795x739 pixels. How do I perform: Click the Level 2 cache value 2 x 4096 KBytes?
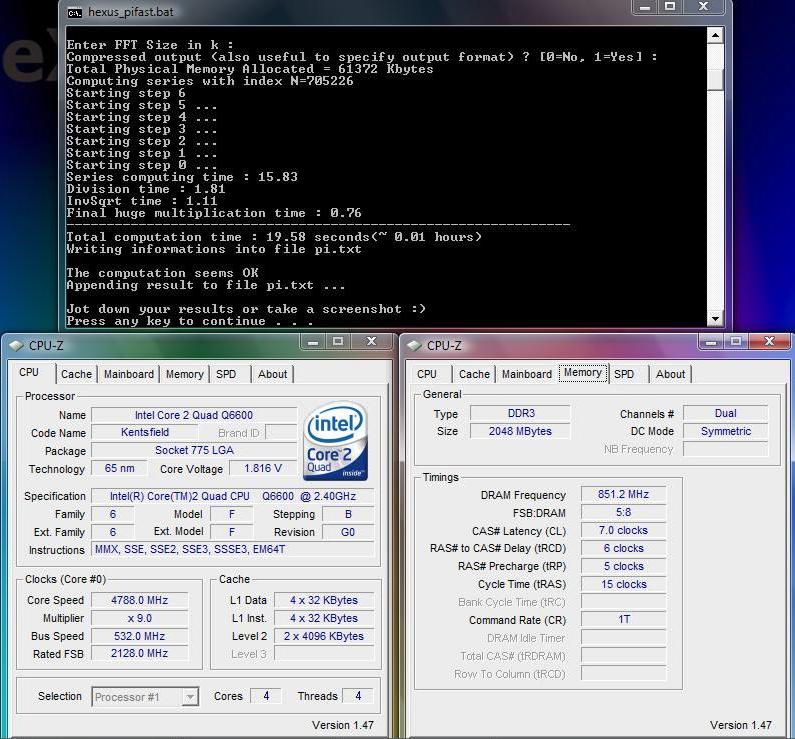pos(324,636)
